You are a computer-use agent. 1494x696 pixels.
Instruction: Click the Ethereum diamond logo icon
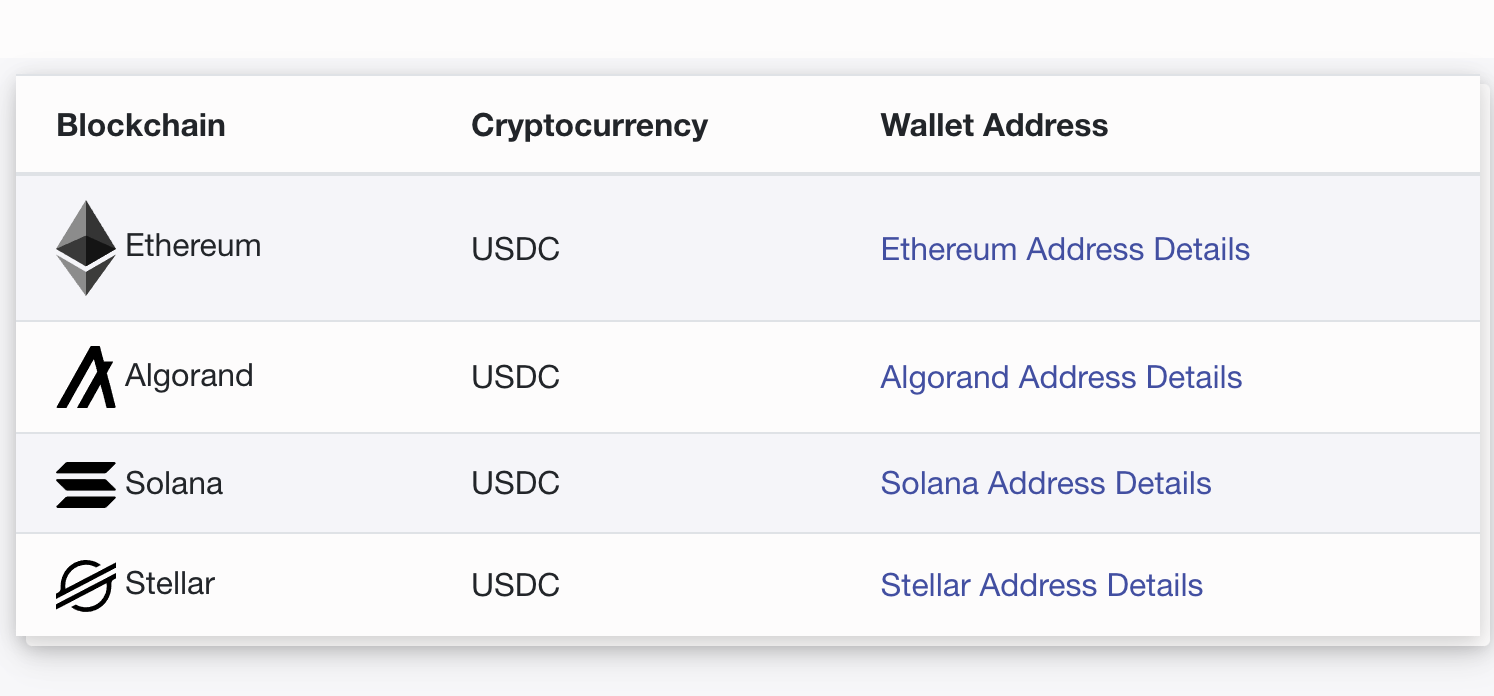click(x=86, y=248)
